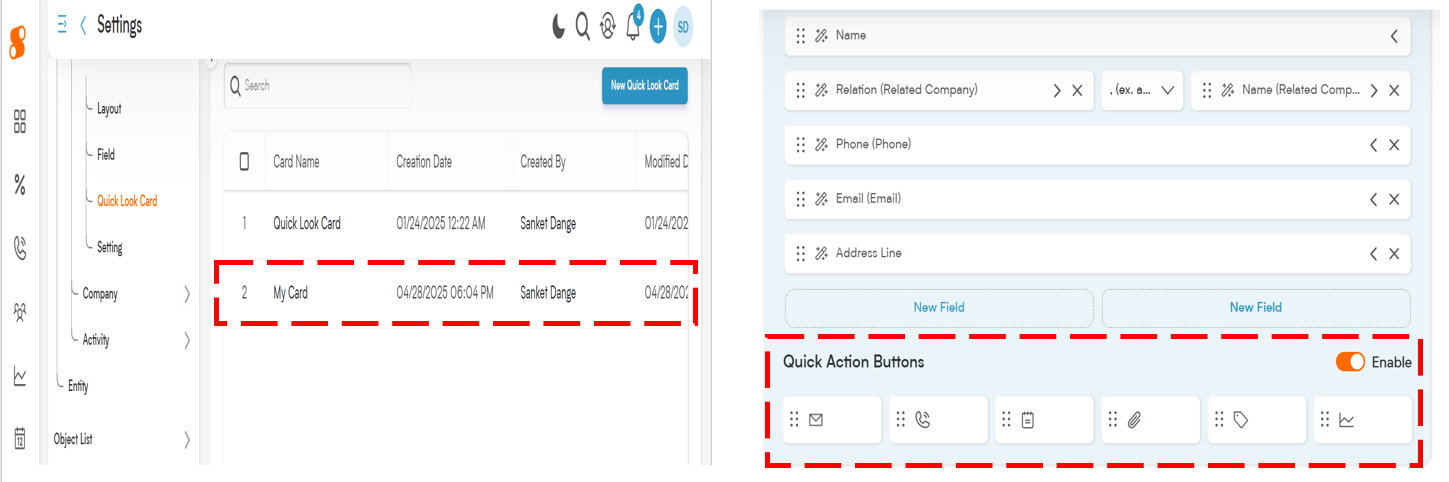The height and width of the screenshot is (482, 1449).
Task: Open the separator dropdown beside Relation field
Action: tap(1142, 90)
